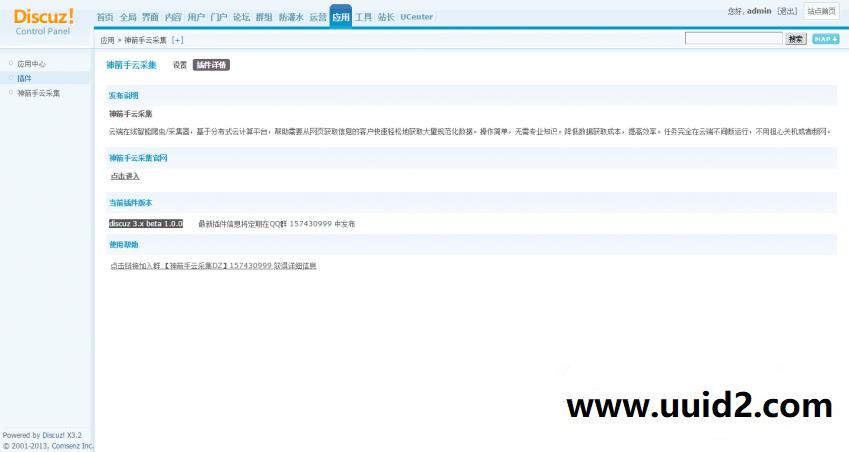849x452 pixels.
Task: Click the QQ group join help link
Action: (212, 266)
